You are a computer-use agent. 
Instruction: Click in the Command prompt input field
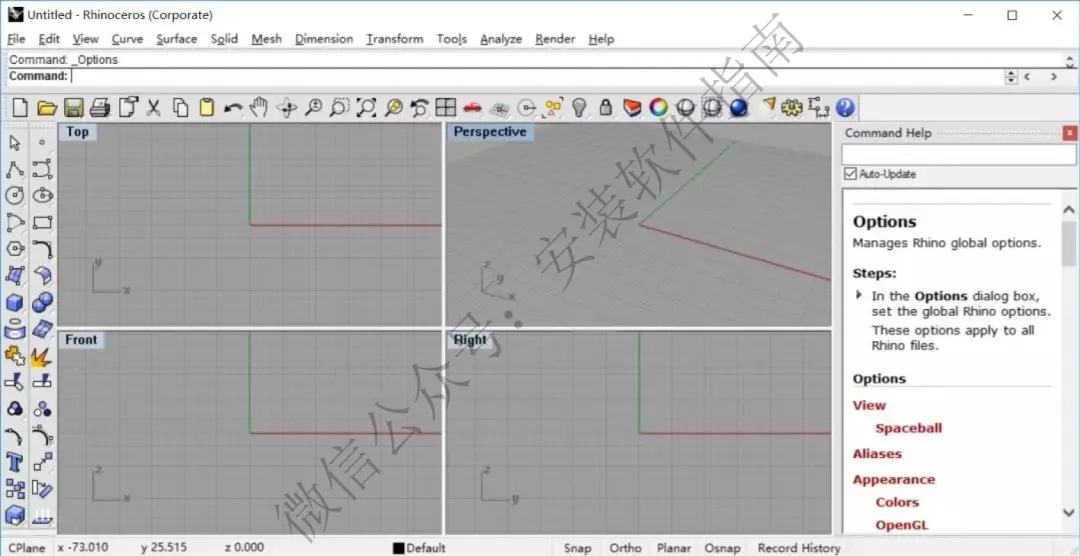(537, 76)
